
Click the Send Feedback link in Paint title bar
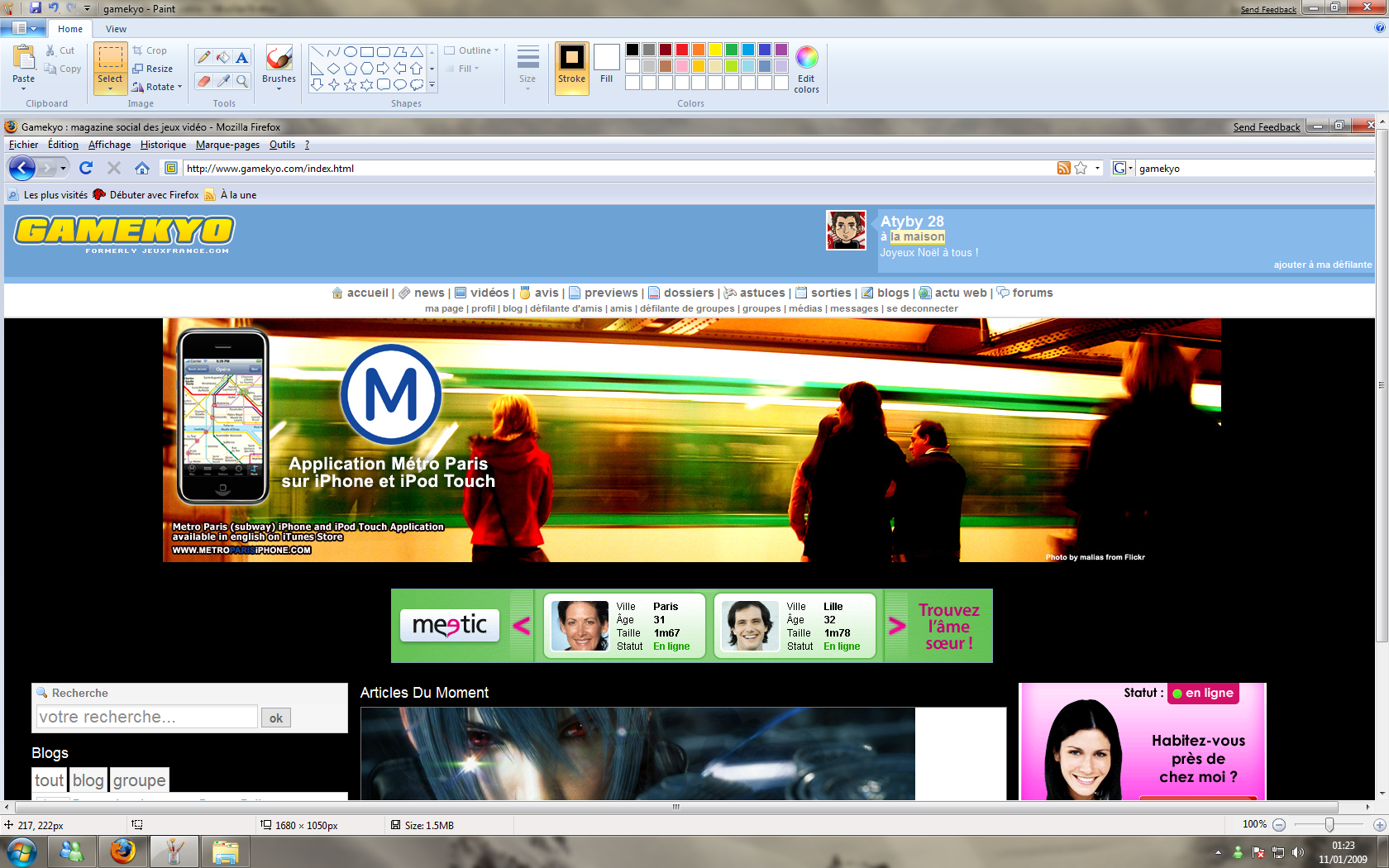click(x=1268, y=10)
